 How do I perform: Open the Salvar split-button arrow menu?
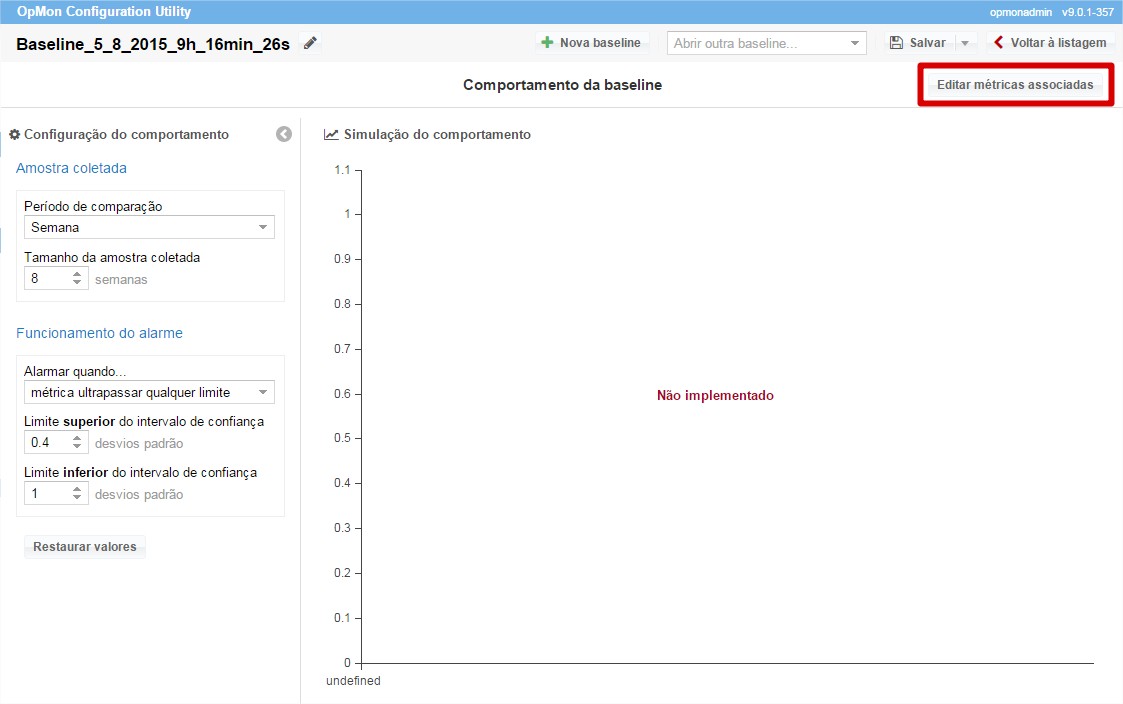point(965,43)
